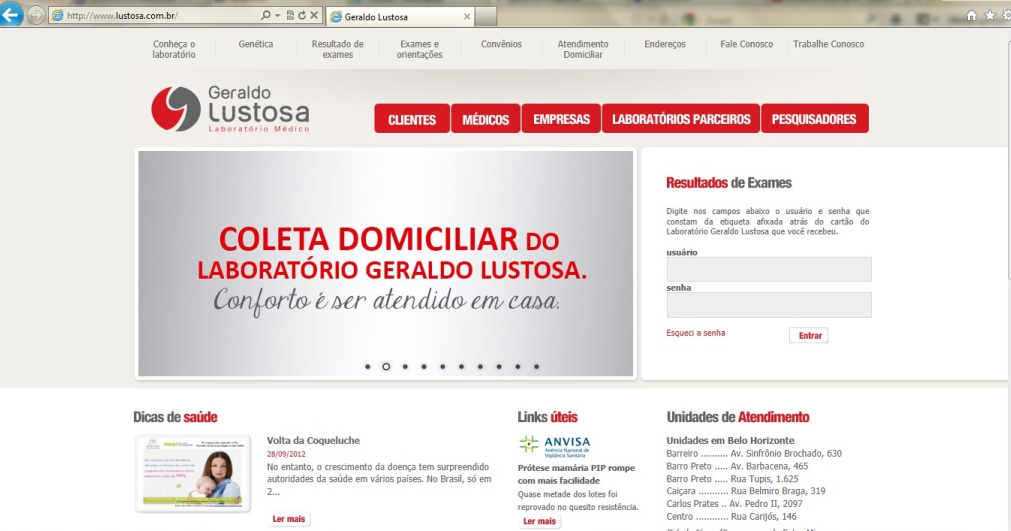Open Favorites with the star icon
The image size is (1011, 531).
click(990, 15)
